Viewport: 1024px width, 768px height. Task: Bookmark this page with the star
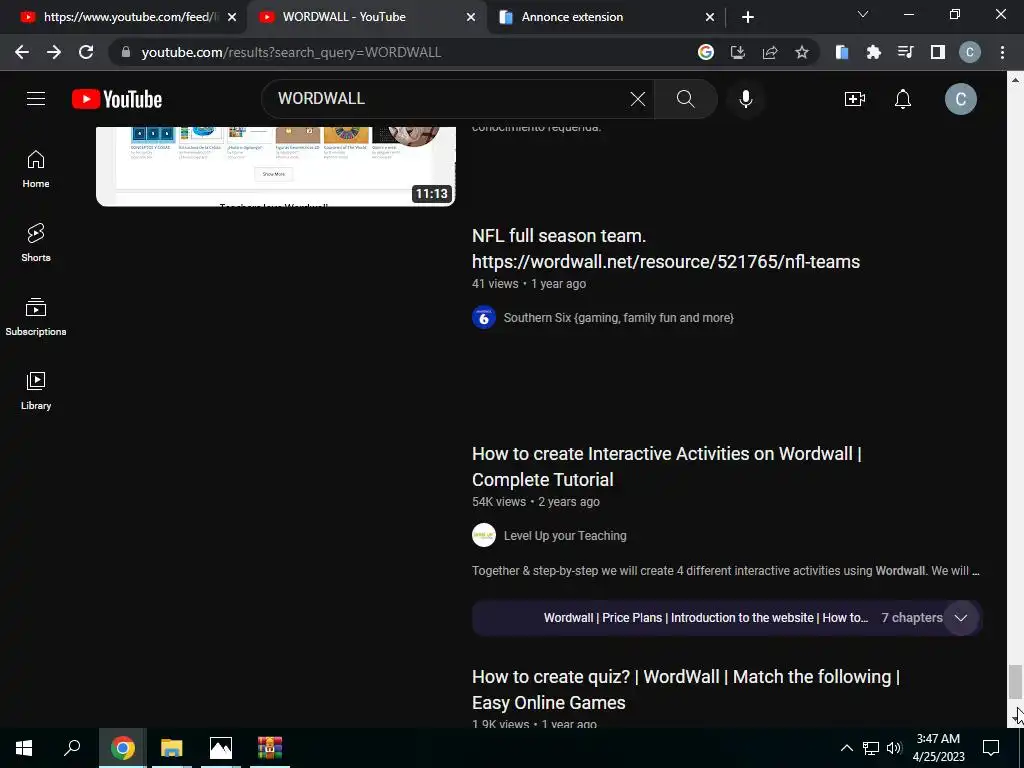coord(802,52)
